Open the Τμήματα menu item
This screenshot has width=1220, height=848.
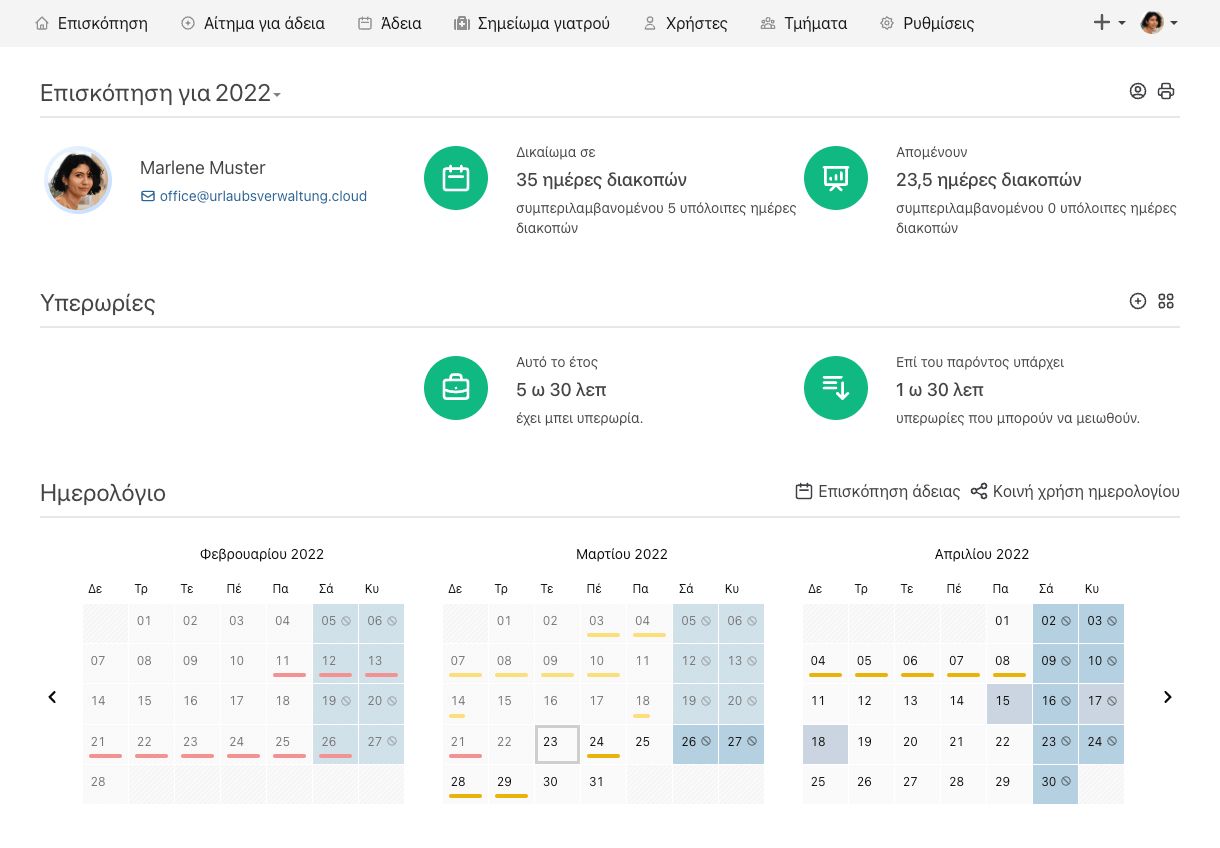tap(803, 23)
